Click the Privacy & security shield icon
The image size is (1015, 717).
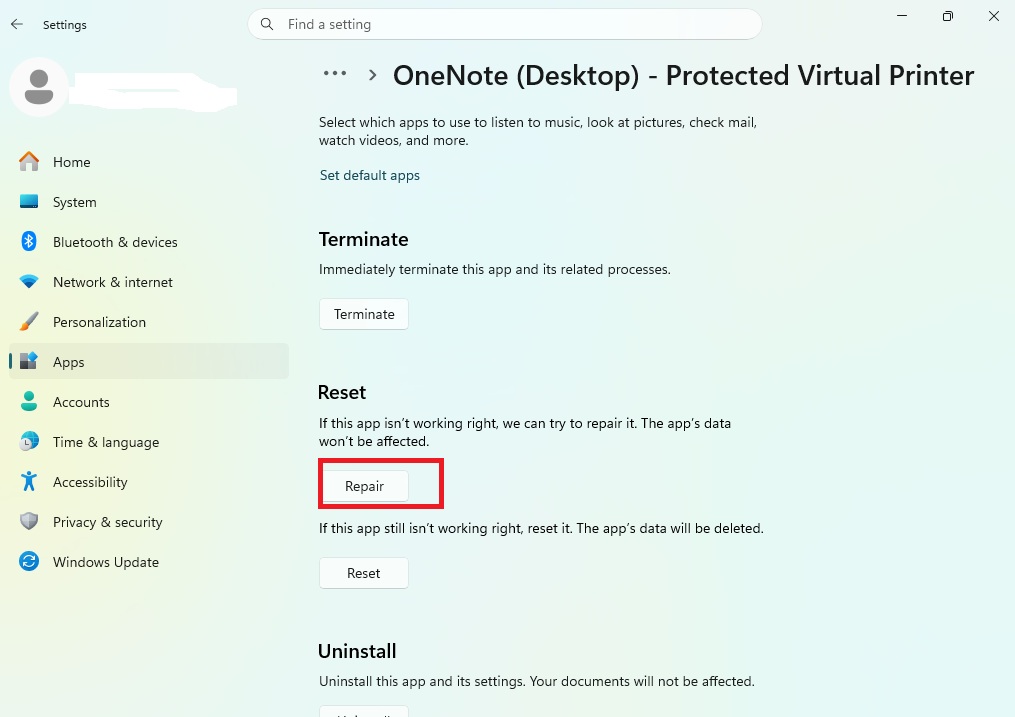click(29, 522)
